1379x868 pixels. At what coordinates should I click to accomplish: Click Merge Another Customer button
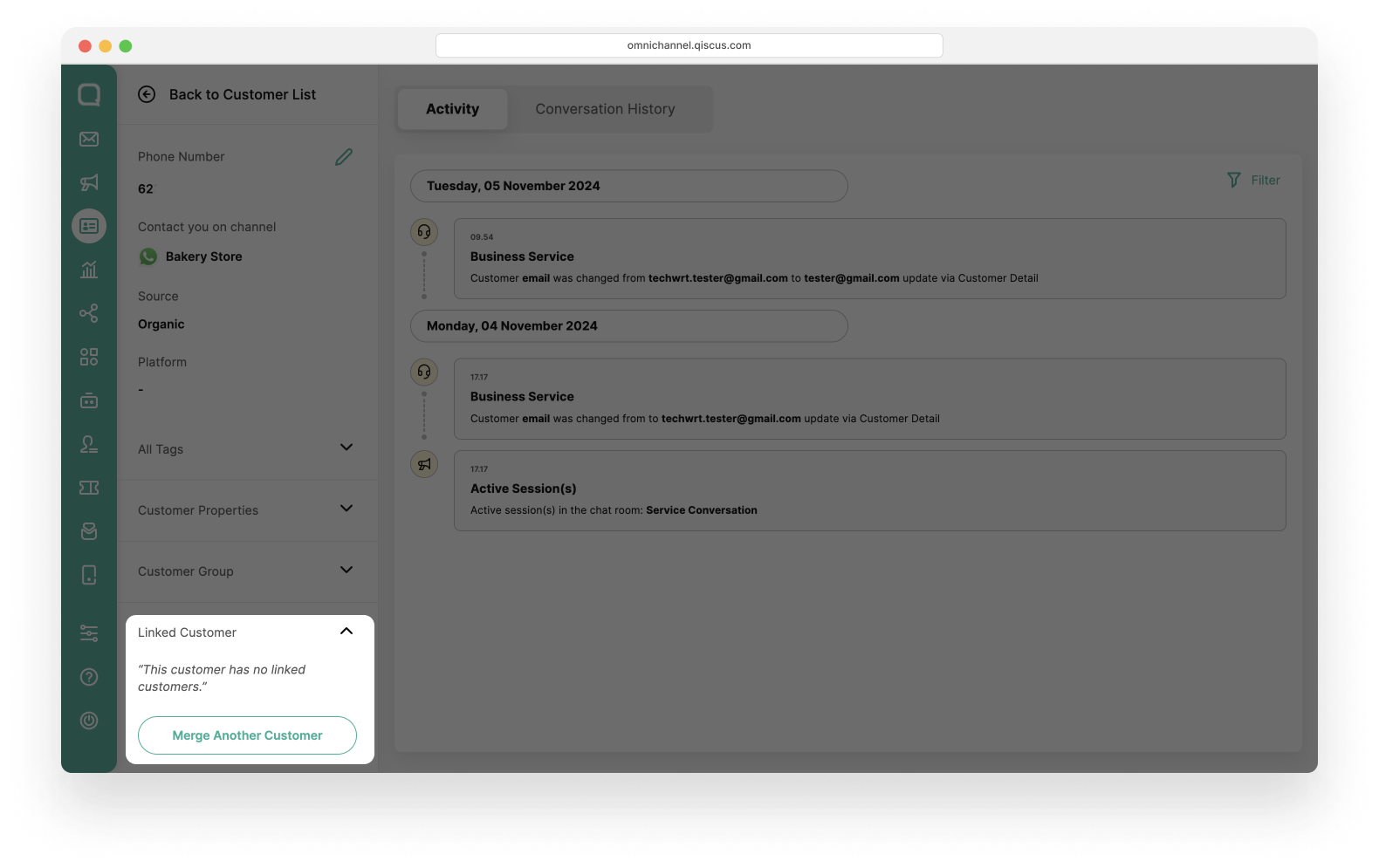(x=247, y=735)
